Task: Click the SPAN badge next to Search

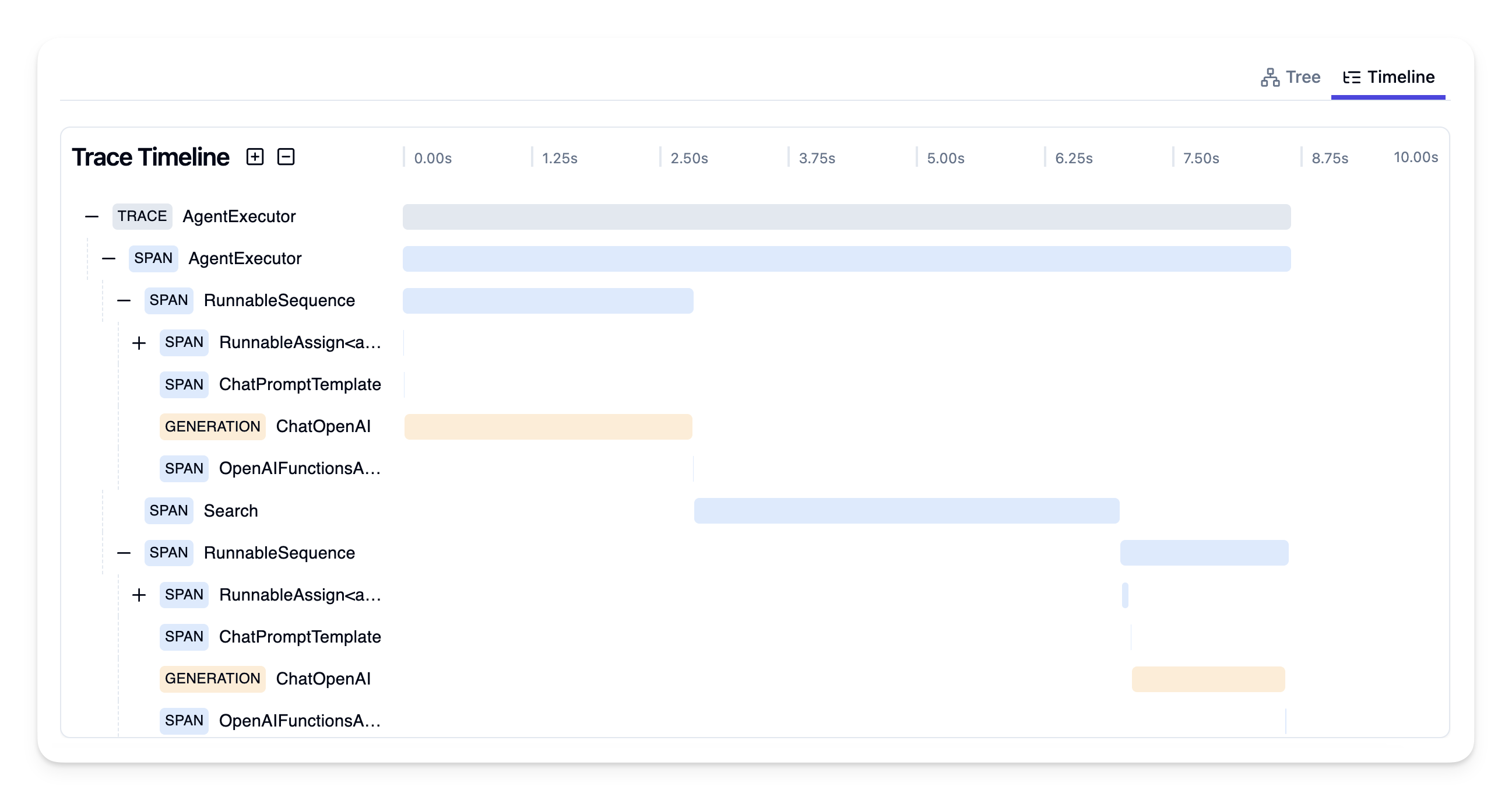Action: [x=168, y=510]
